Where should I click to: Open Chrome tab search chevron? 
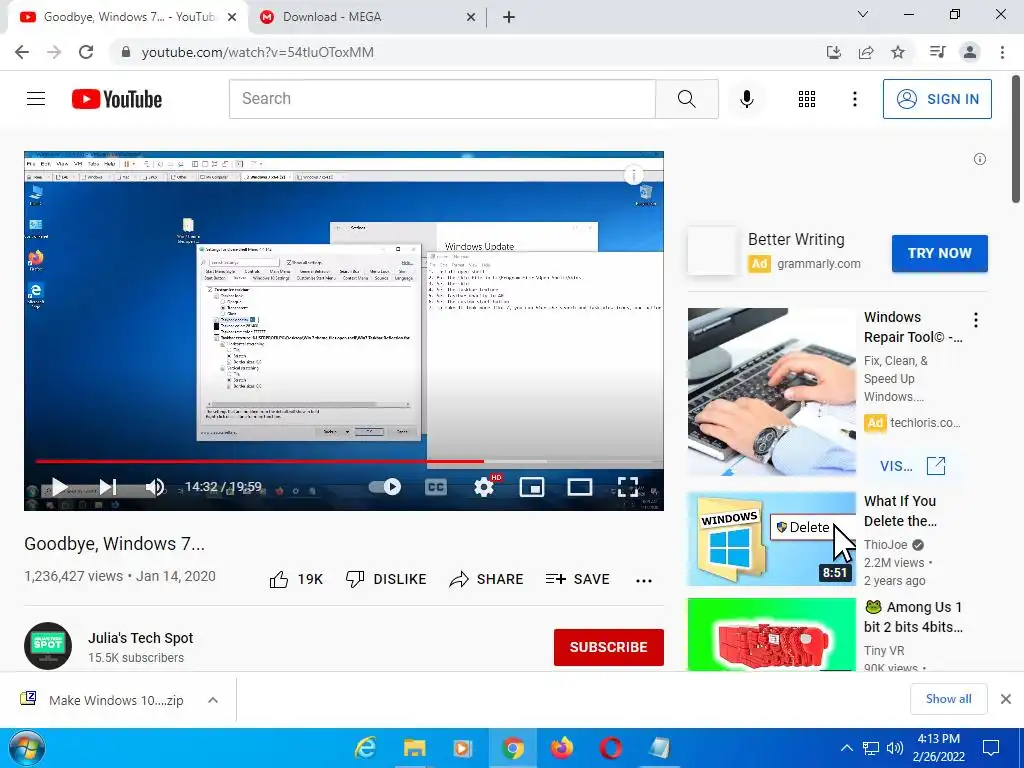pos(862,14)
